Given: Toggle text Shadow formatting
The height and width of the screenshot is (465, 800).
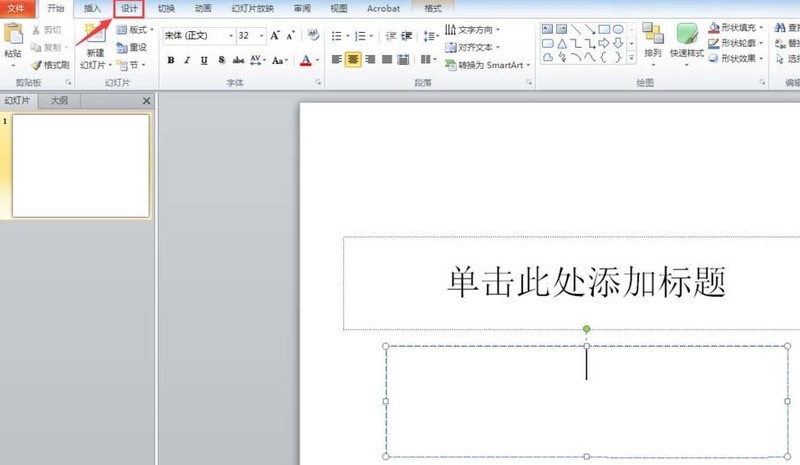Looking at the screenshot, I should pos(221,60).
